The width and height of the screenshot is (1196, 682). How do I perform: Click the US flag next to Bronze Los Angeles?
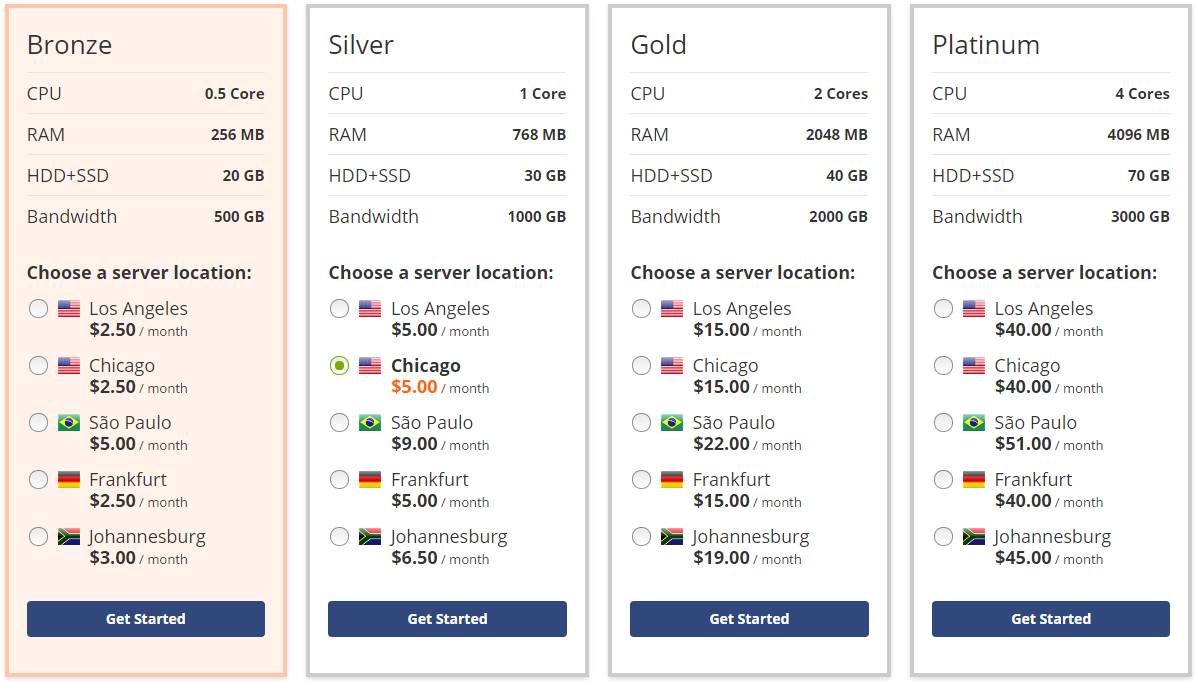(x=69, y=309)
